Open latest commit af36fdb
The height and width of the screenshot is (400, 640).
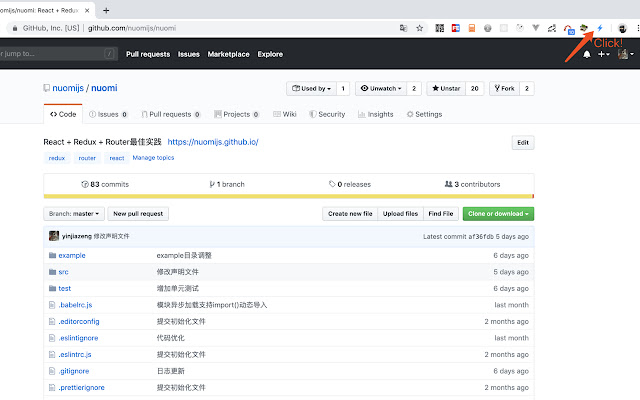481,236
